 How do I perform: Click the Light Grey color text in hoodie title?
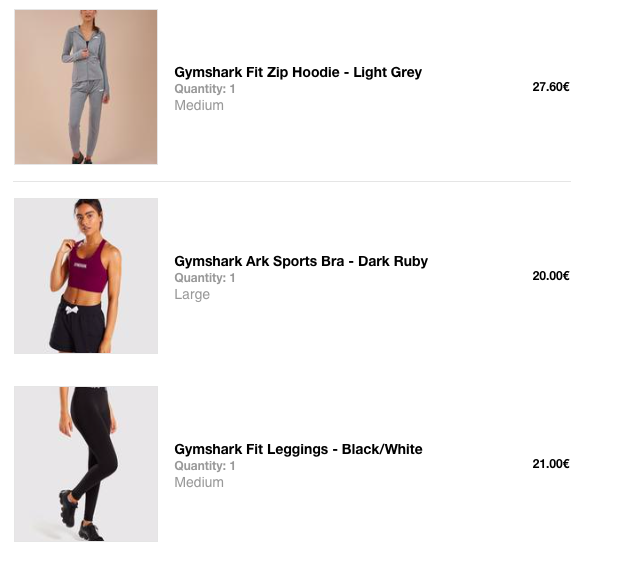[387, 72]
